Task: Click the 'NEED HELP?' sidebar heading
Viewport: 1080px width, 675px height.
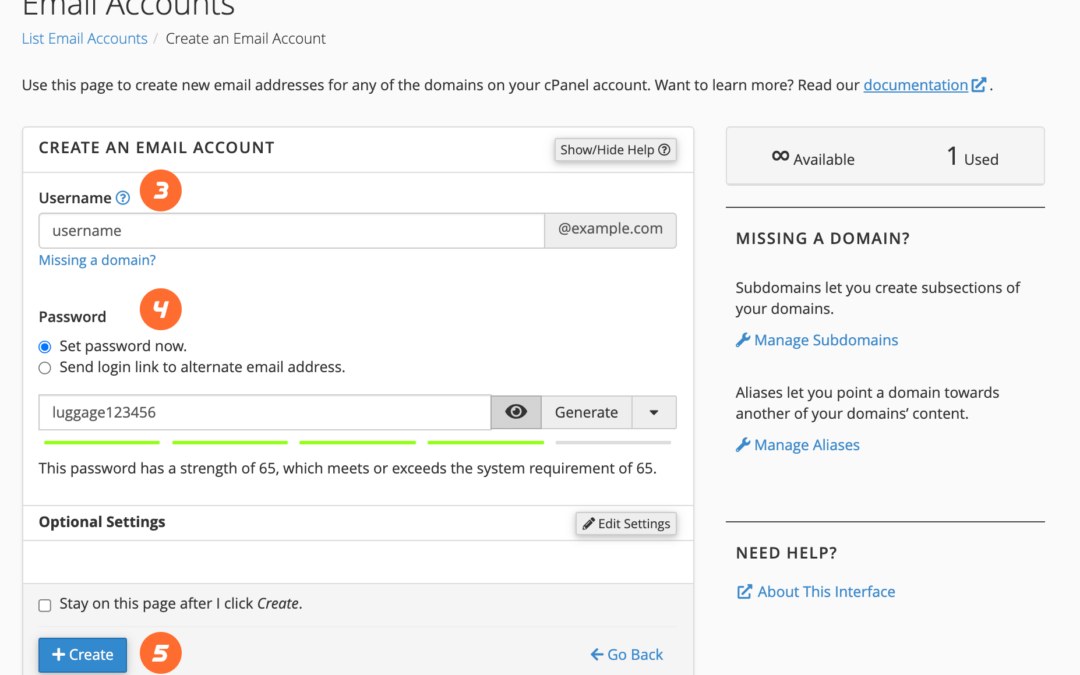Action: pos(787,553)
